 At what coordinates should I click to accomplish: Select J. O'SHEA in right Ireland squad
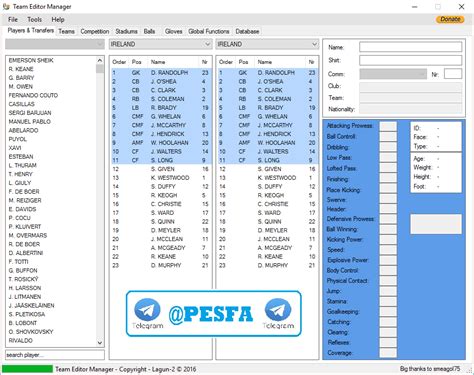(267, 81)
